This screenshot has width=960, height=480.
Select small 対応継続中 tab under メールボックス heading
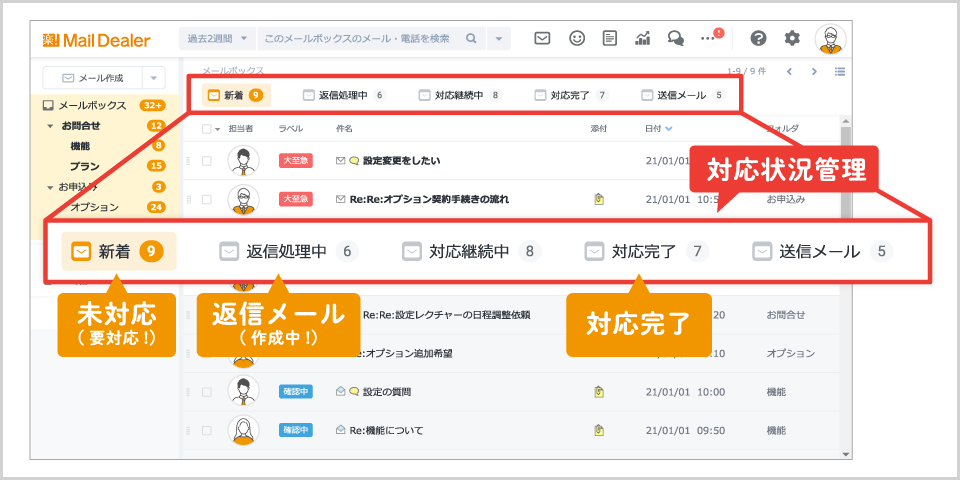(x=460, y=95)
